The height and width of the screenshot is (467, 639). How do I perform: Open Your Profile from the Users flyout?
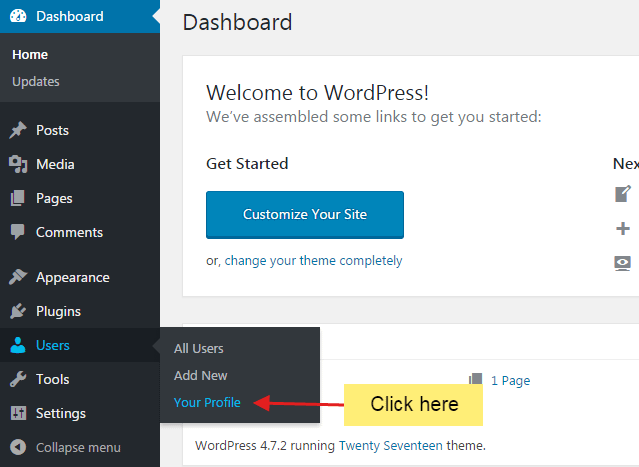[x=207, y=403]
